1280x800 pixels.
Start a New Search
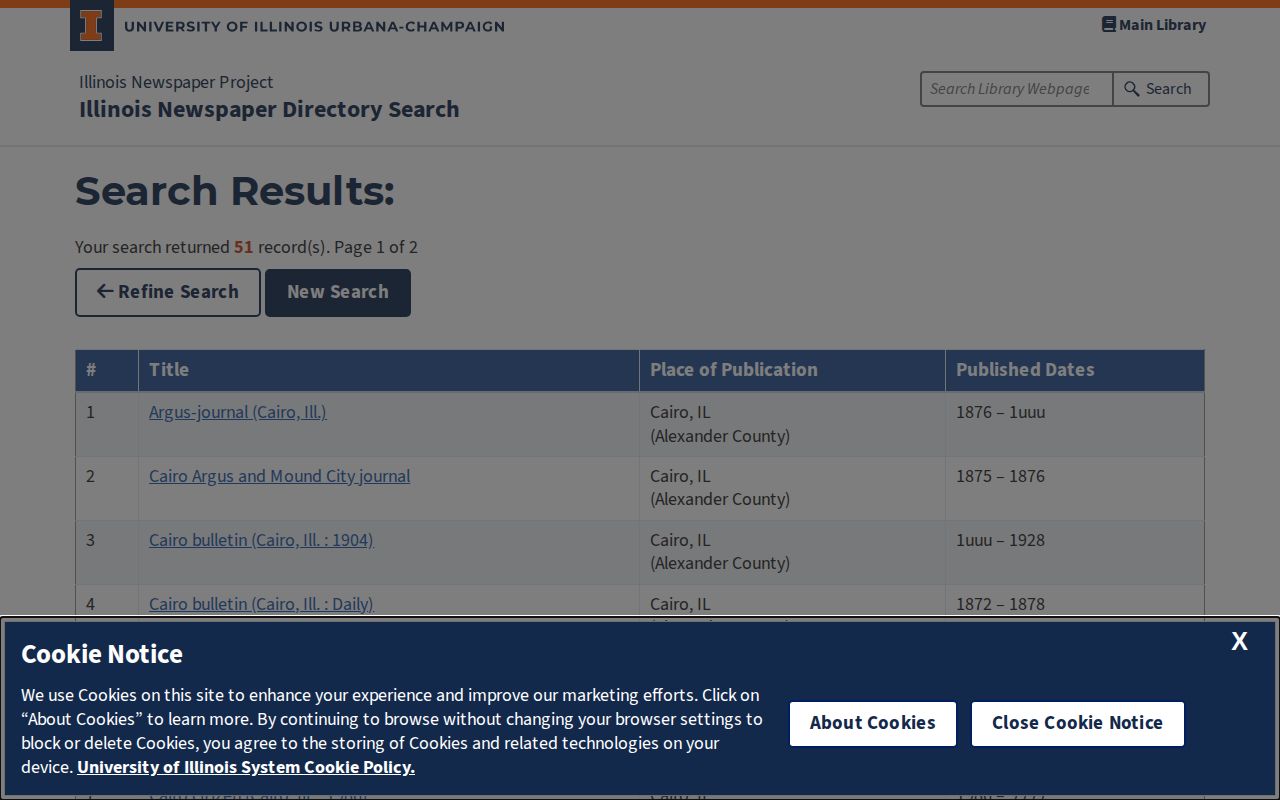338,292
